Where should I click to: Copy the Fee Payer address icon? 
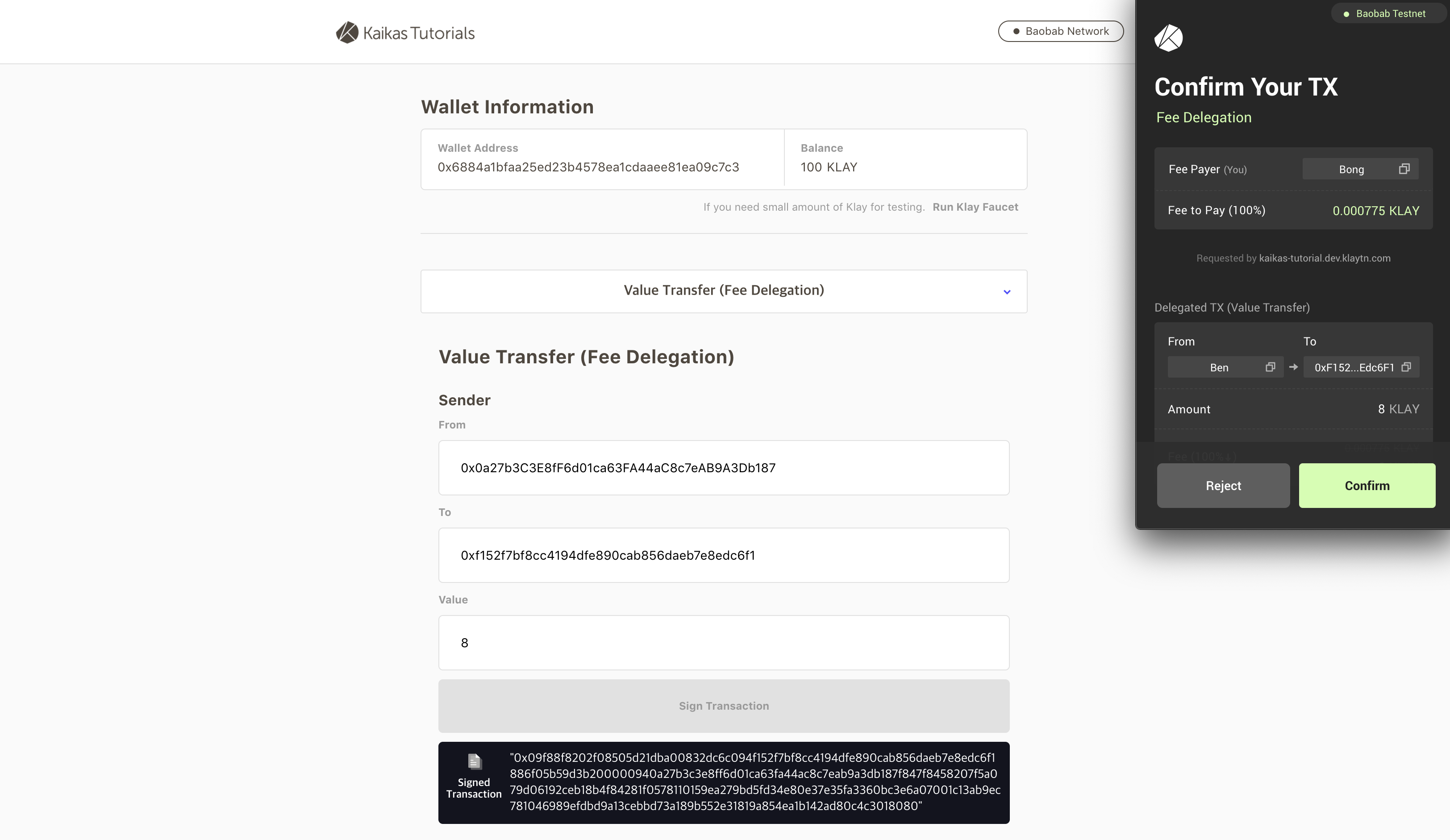(x=1405, y=168)
